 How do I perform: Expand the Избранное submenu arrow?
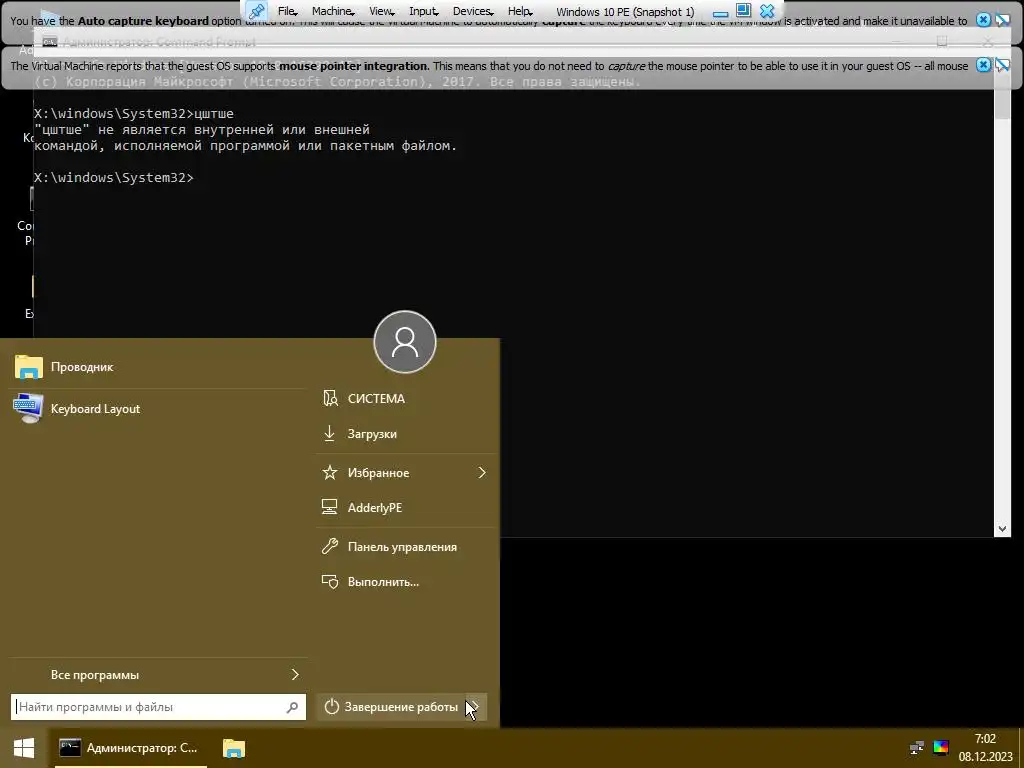[x=482, y=473]
